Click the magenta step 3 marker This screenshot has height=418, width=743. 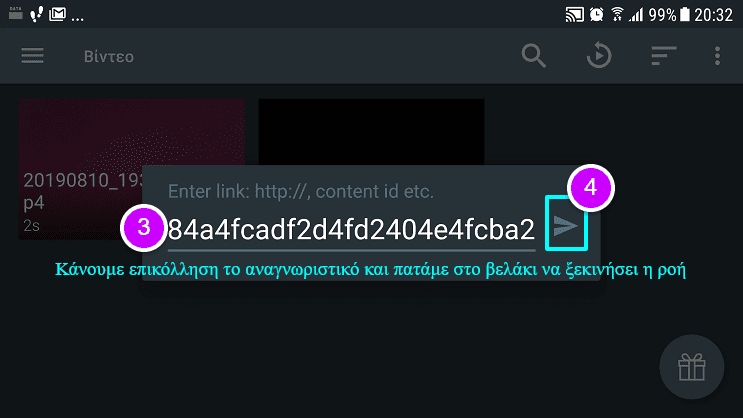pos(144,227)
